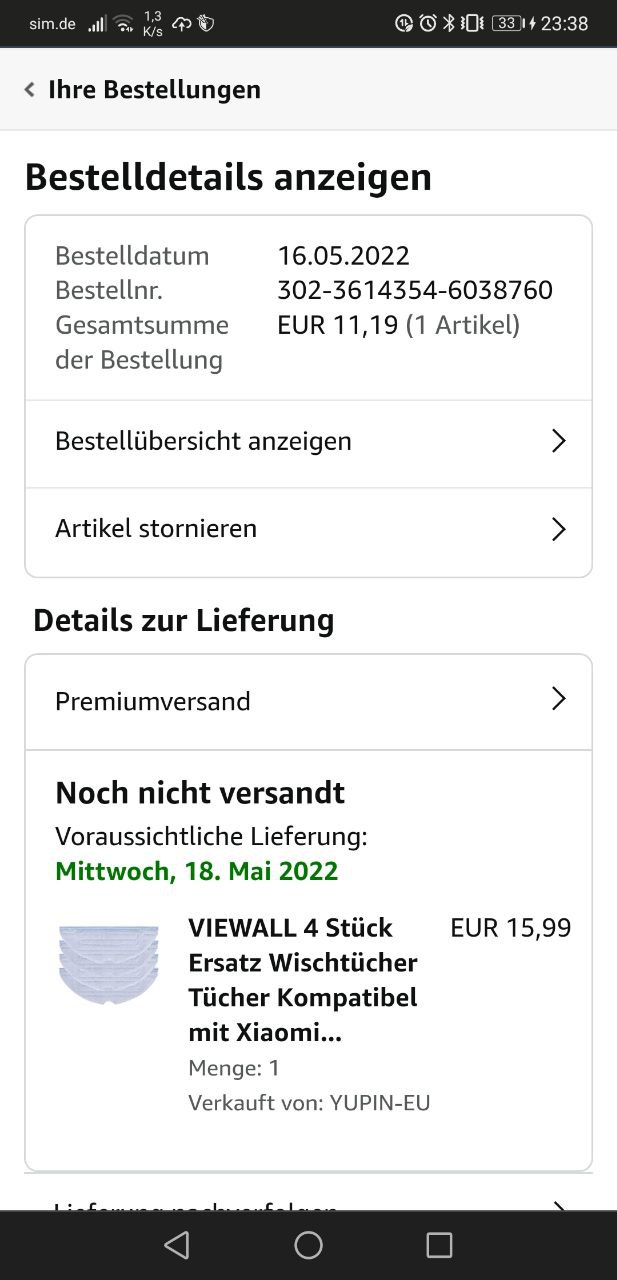Open Premiumversand shipping details row
The height and width of the screenshot is (1280, 617).
pyautogui.click(x=153, y=701)
